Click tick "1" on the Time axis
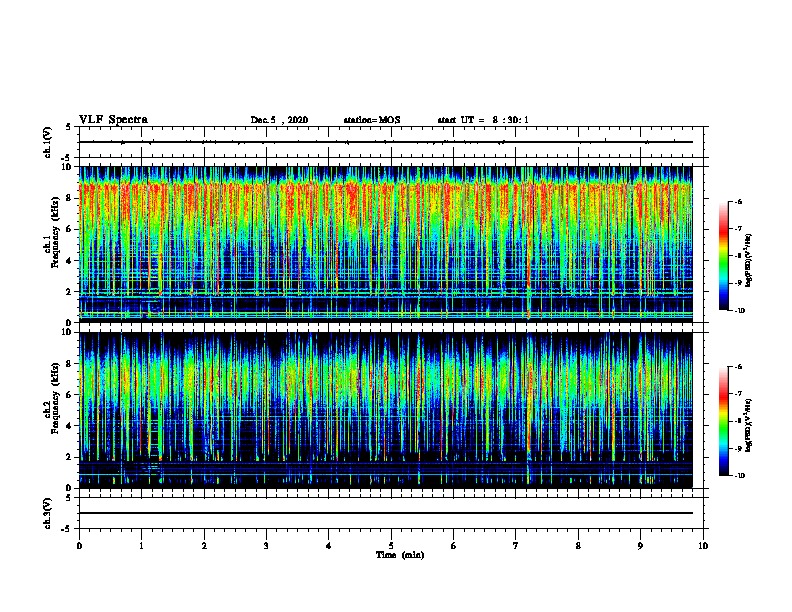 point(142,546)
